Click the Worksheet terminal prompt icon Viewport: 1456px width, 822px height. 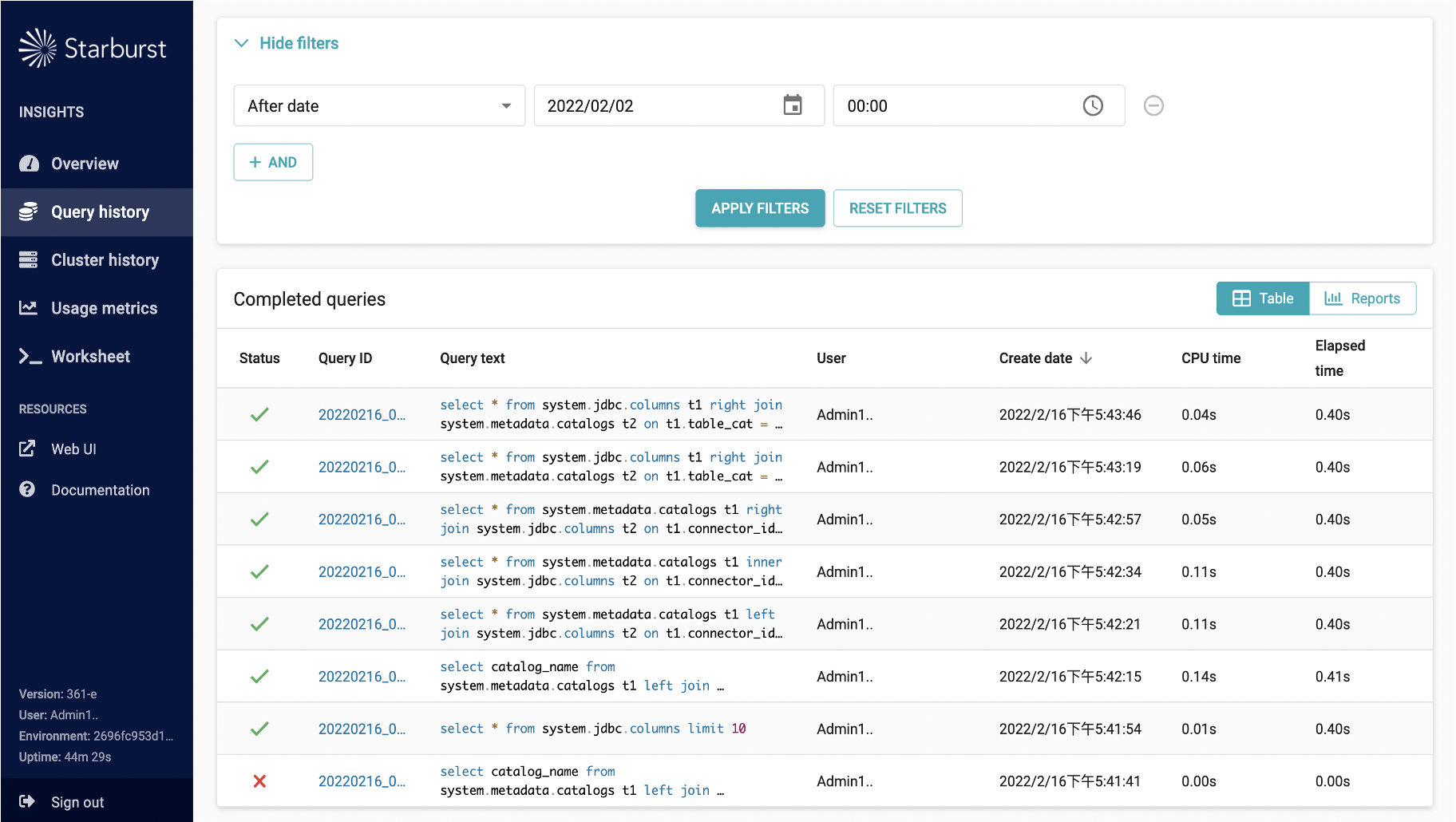[30, 356]
